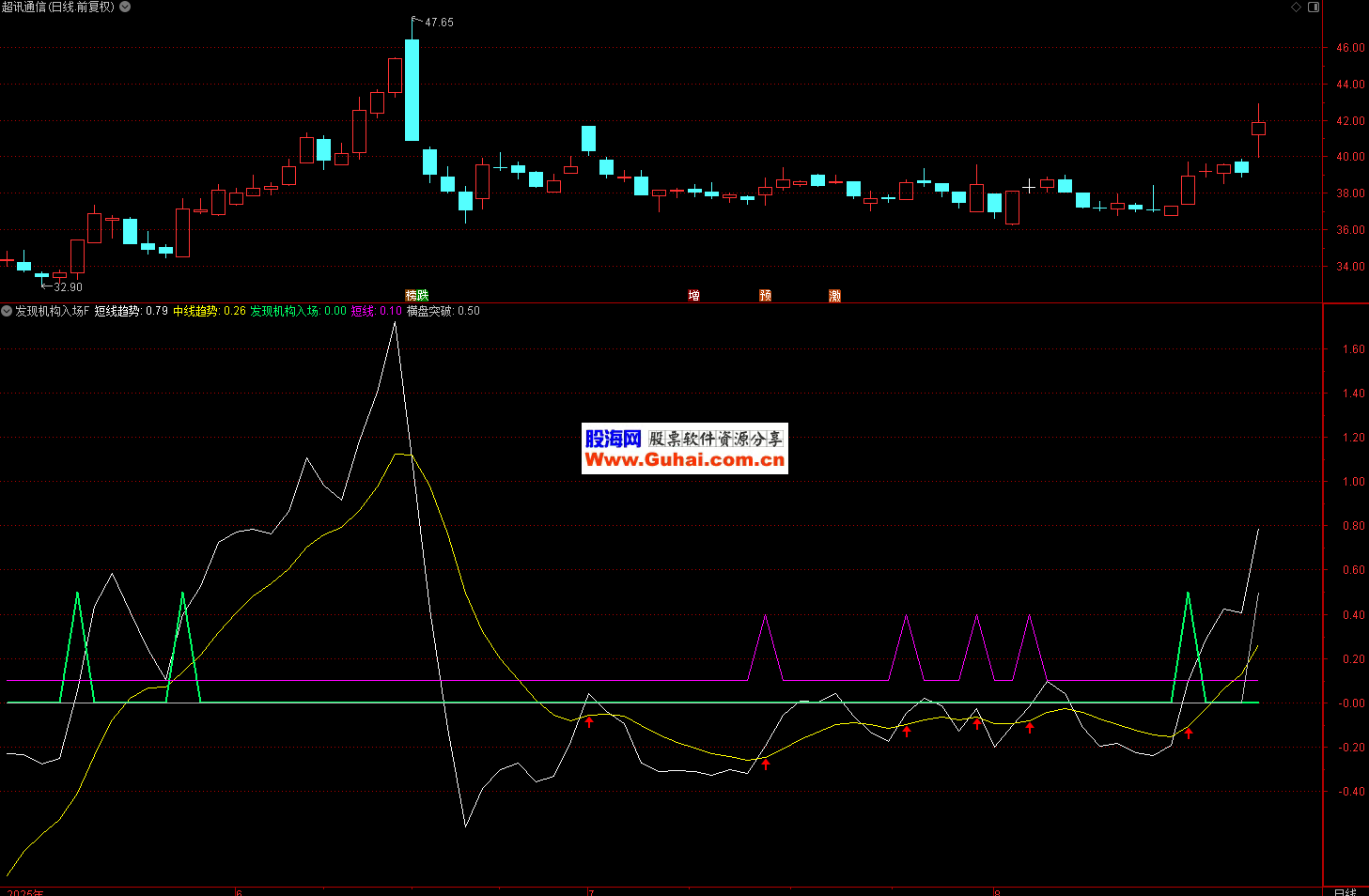1369x896 pixels.
Task: Click the 日线 period label at bottom right
Action: click(1345, 891)
